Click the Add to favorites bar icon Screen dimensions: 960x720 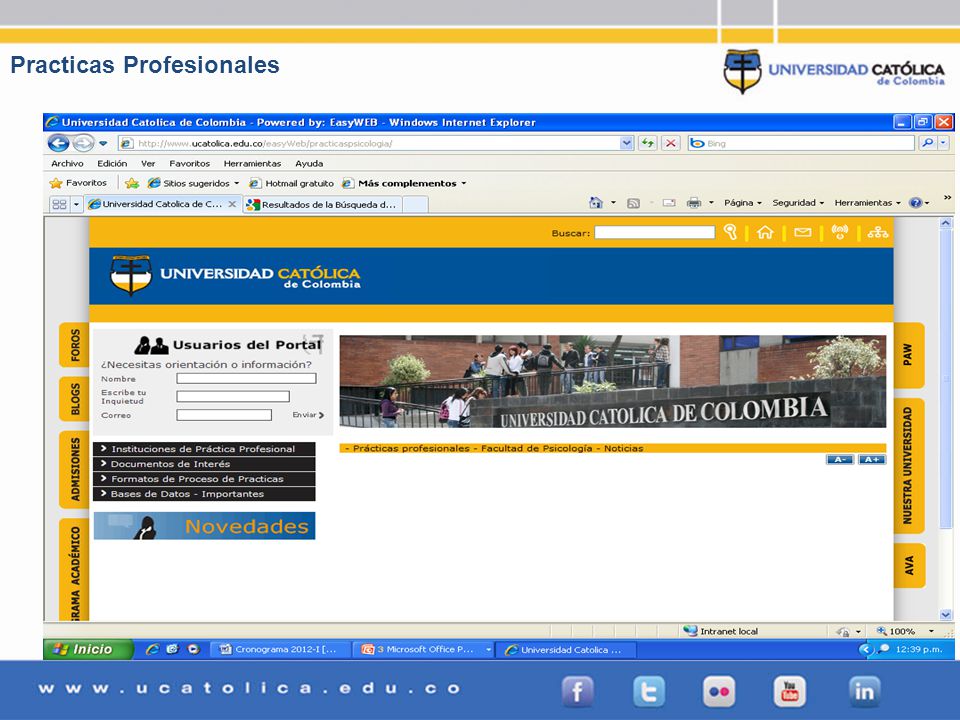click(x=132, y=182)
